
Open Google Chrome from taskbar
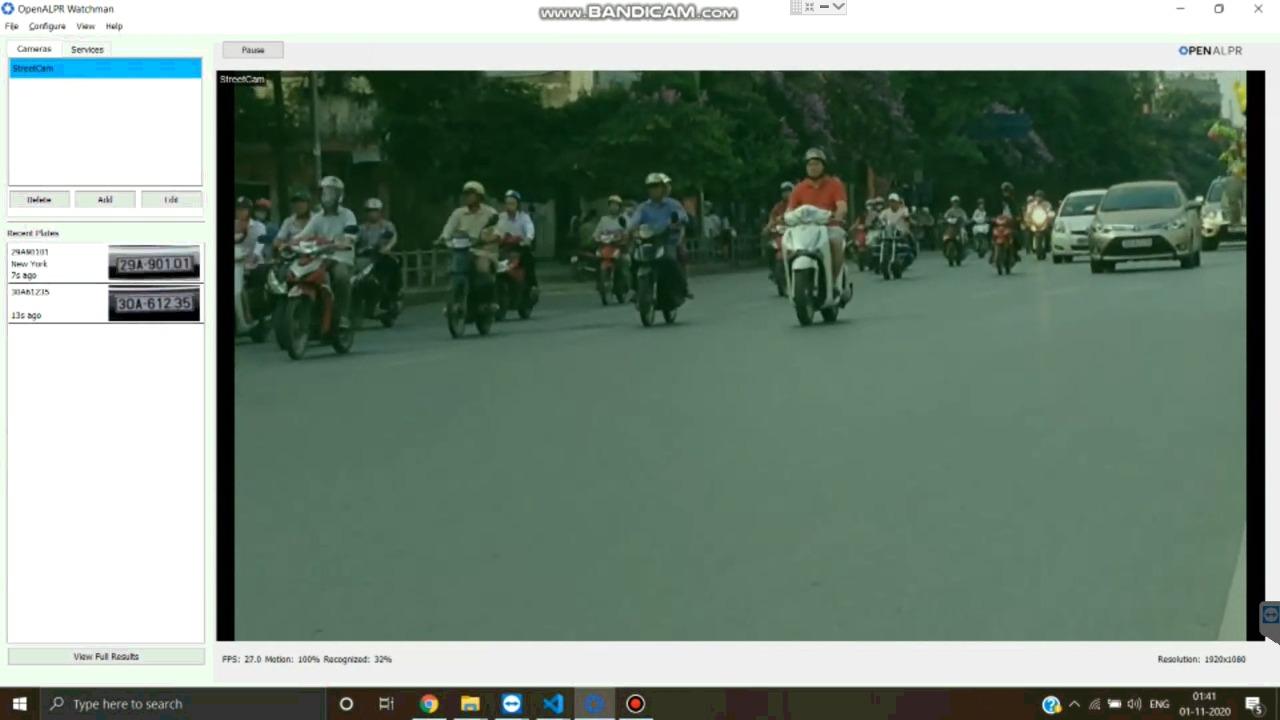(429, 704)
